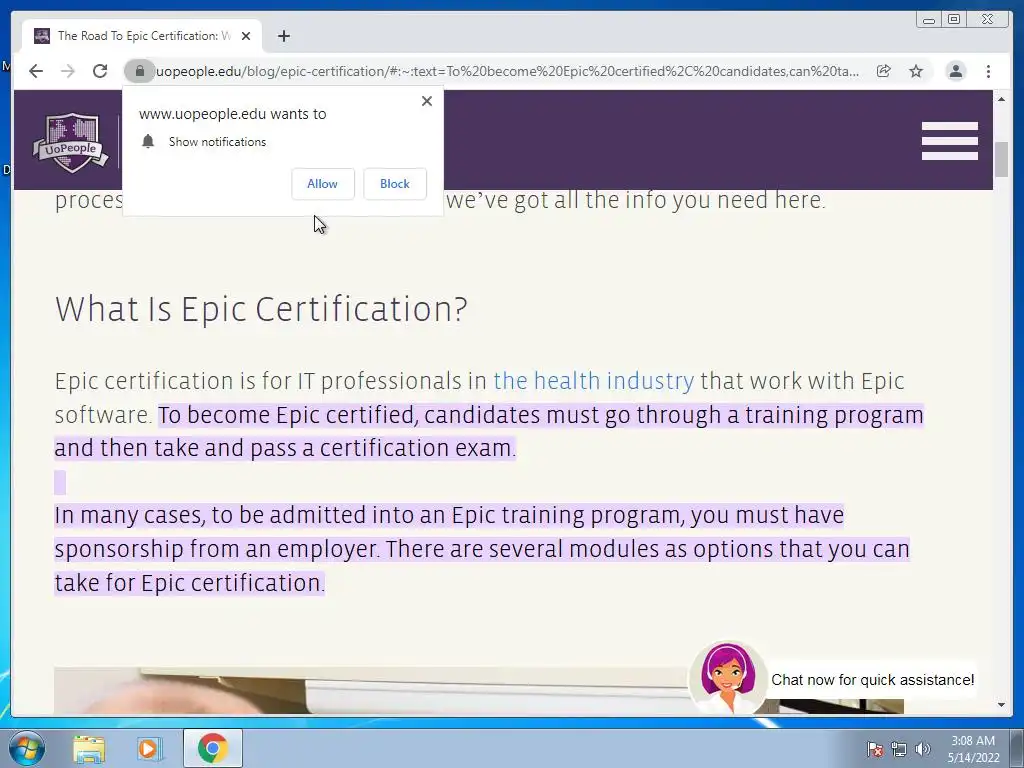1024x768 pixels.
Task: Click the page scrollbar thumb
Action: coord(1002,159)
